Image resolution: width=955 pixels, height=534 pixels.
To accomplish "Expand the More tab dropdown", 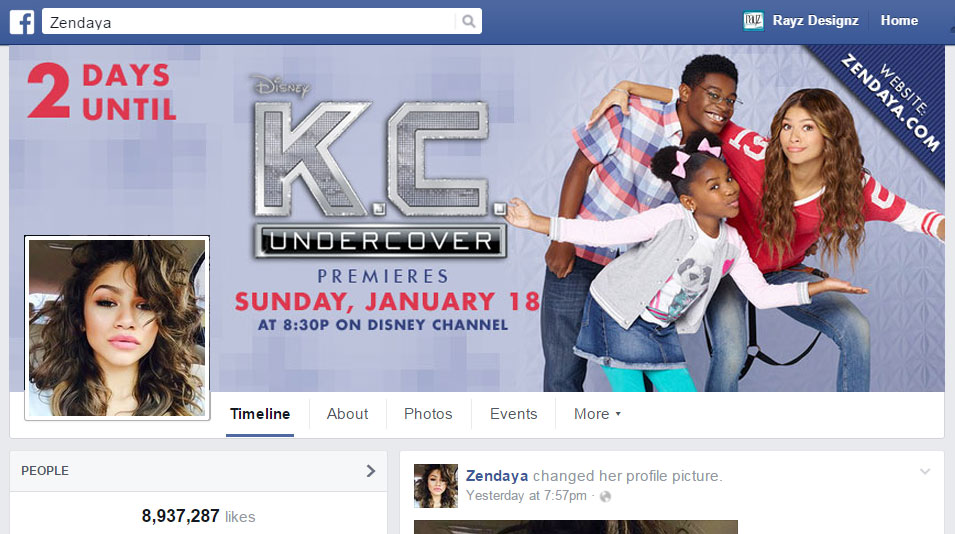I will (x=597, y=414).
